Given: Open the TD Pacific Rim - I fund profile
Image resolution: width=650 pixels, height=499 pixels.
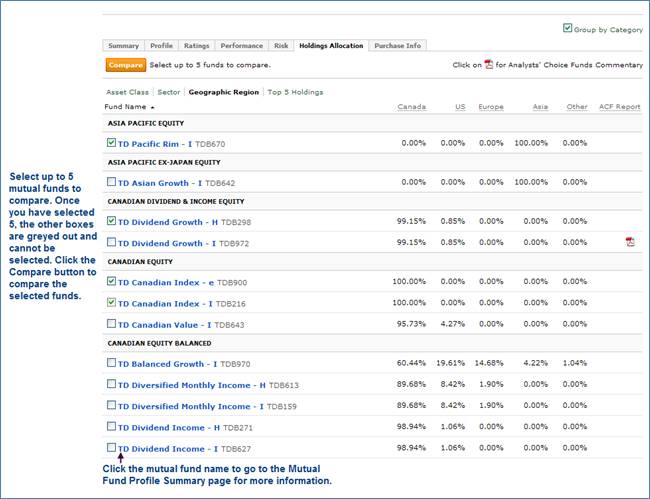Looking at the screenshot, I should [x=155, y=144].
